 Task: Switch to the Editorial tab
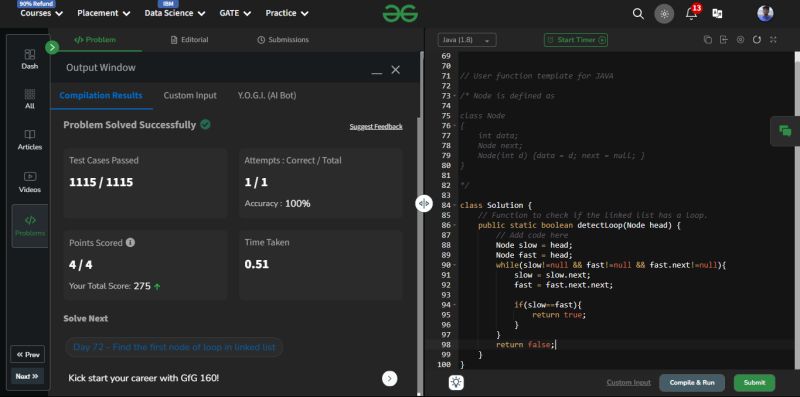click(189, 39)
